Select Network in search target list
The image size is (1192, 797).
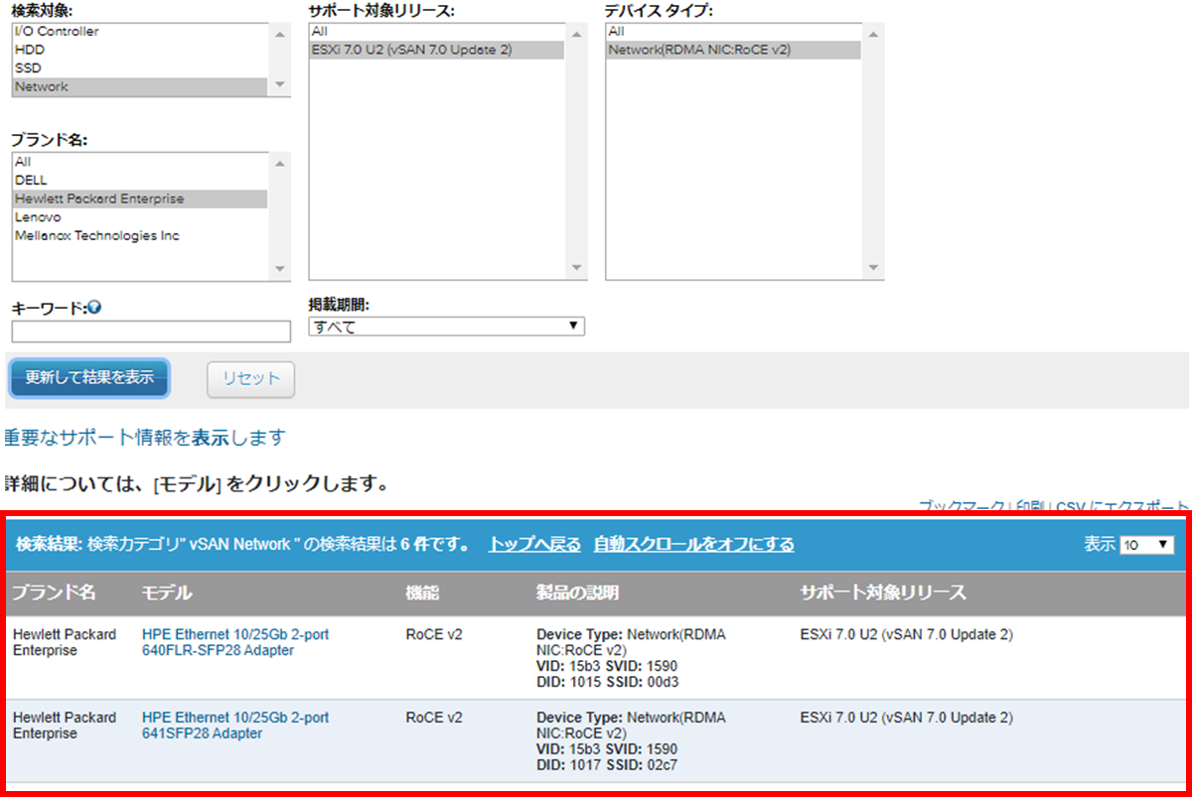click(140, 87)
